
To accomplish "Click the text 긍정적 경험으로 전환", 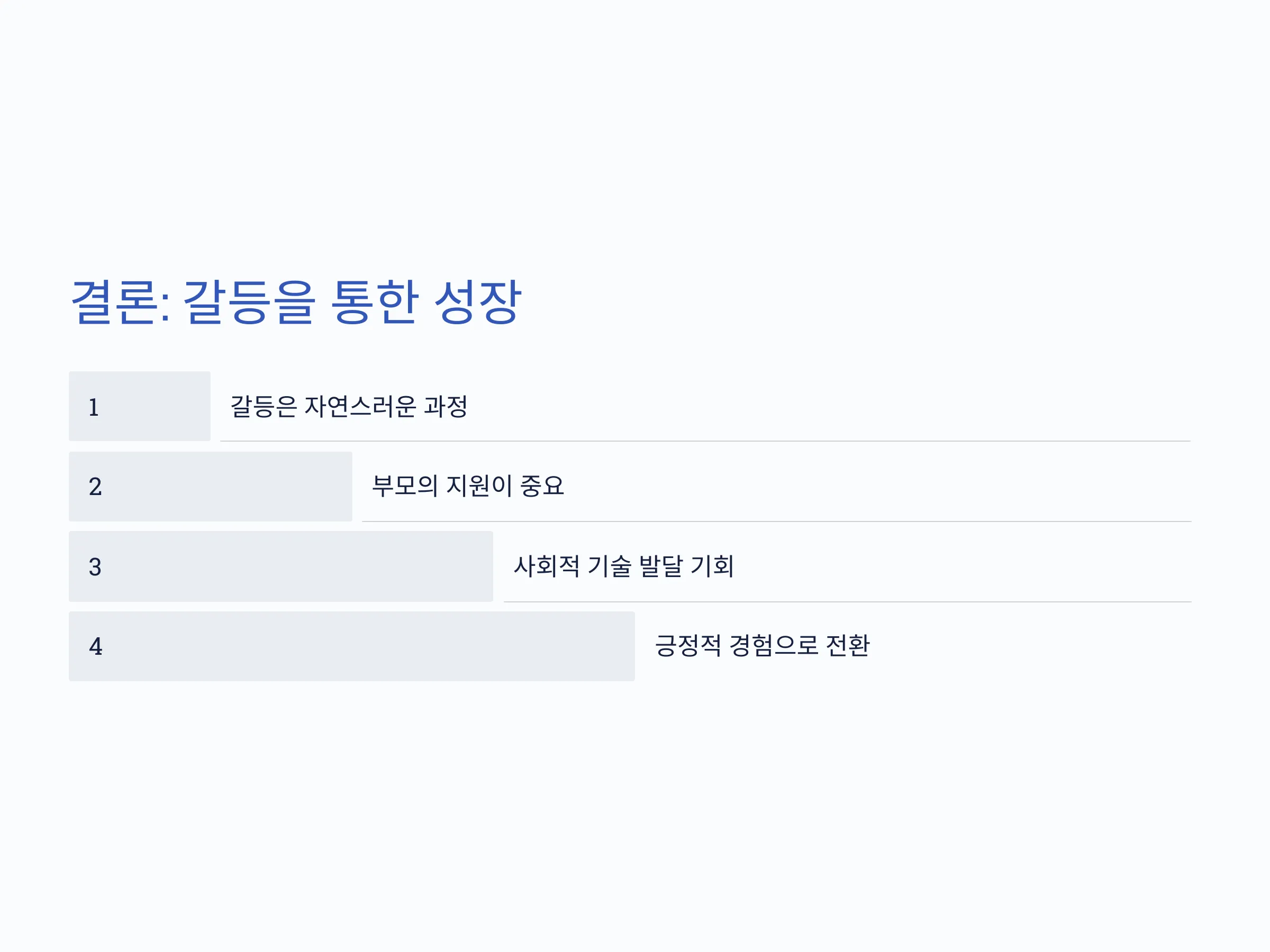I will point(763,646).
